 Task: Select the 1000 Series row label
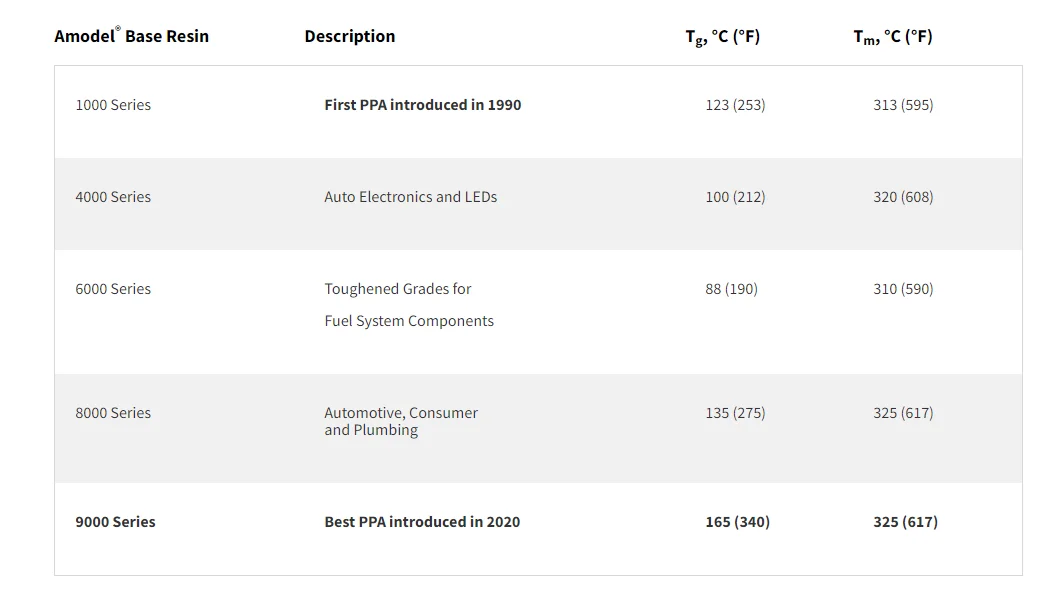(x=113, y=105)
